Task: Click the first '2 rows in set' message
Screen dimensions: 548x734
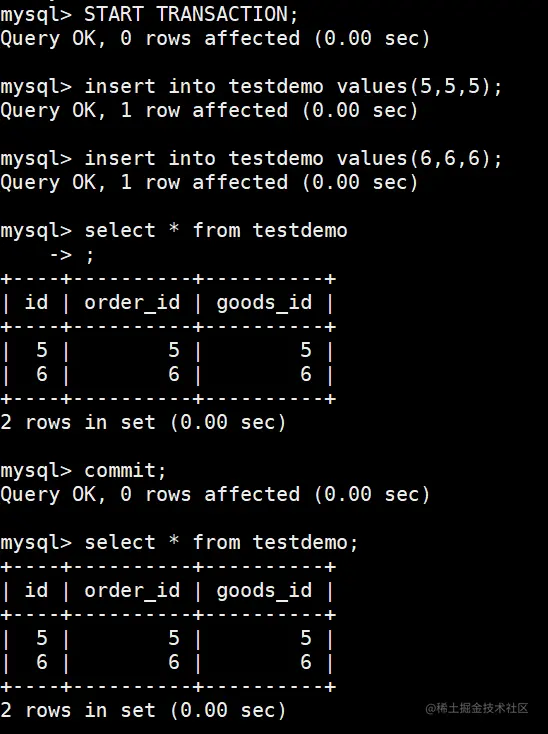Action: (x=143, y=422)
